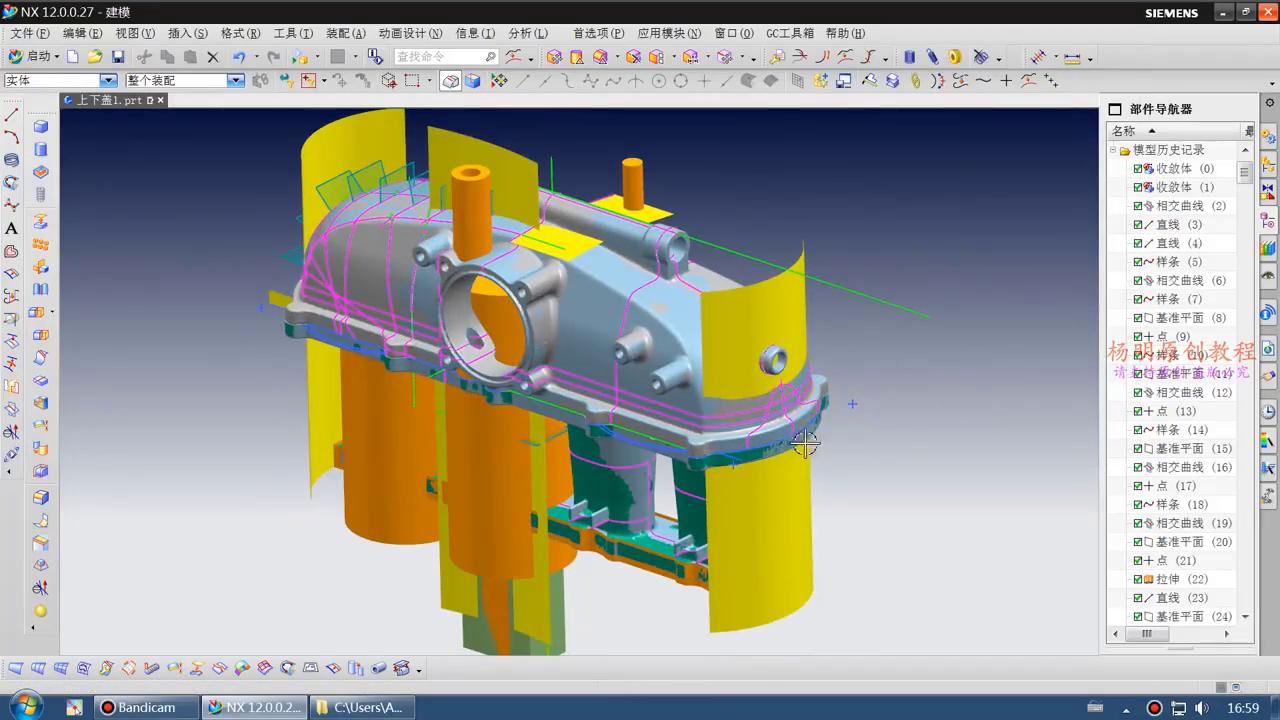This screenshot has height=720, width=1280.
Task: Select the text 'A' tool in left toolbar
Action: pos(12,228)
